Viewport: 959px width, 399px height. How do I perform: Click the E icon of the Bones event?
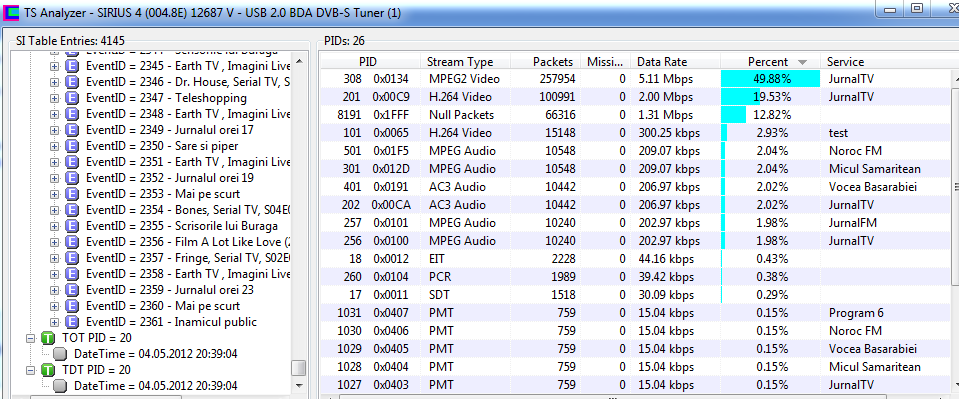pos(73,210)
